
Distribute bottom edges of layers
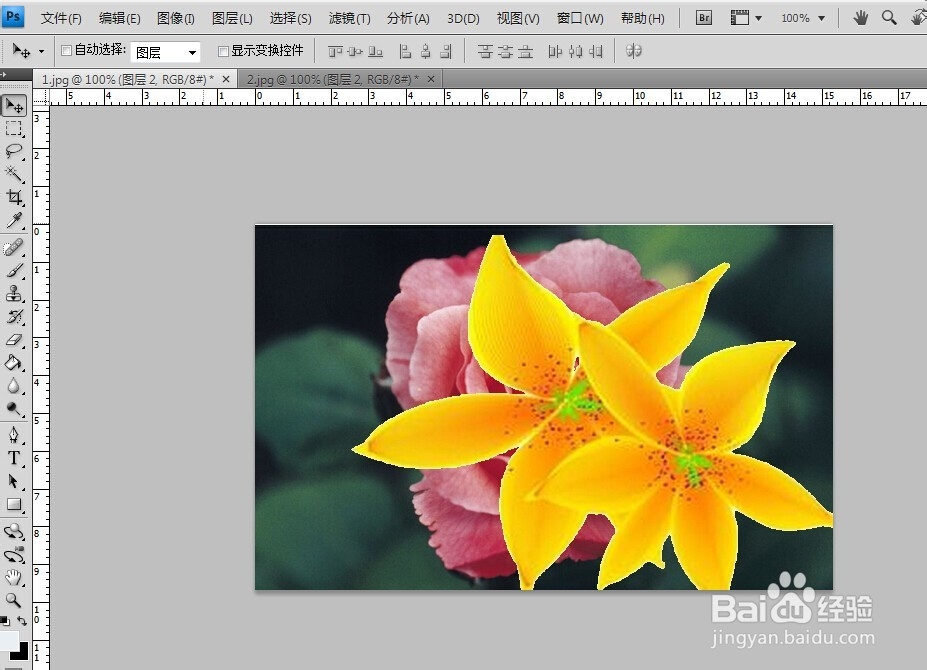[525, 51]
